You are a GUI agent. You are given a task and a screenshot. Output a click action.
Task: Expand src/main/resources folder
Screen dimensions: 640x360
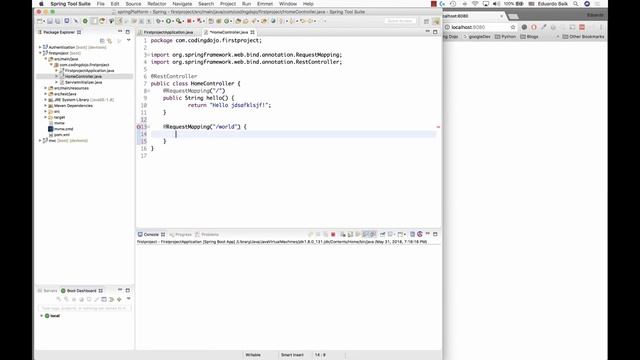46,88
